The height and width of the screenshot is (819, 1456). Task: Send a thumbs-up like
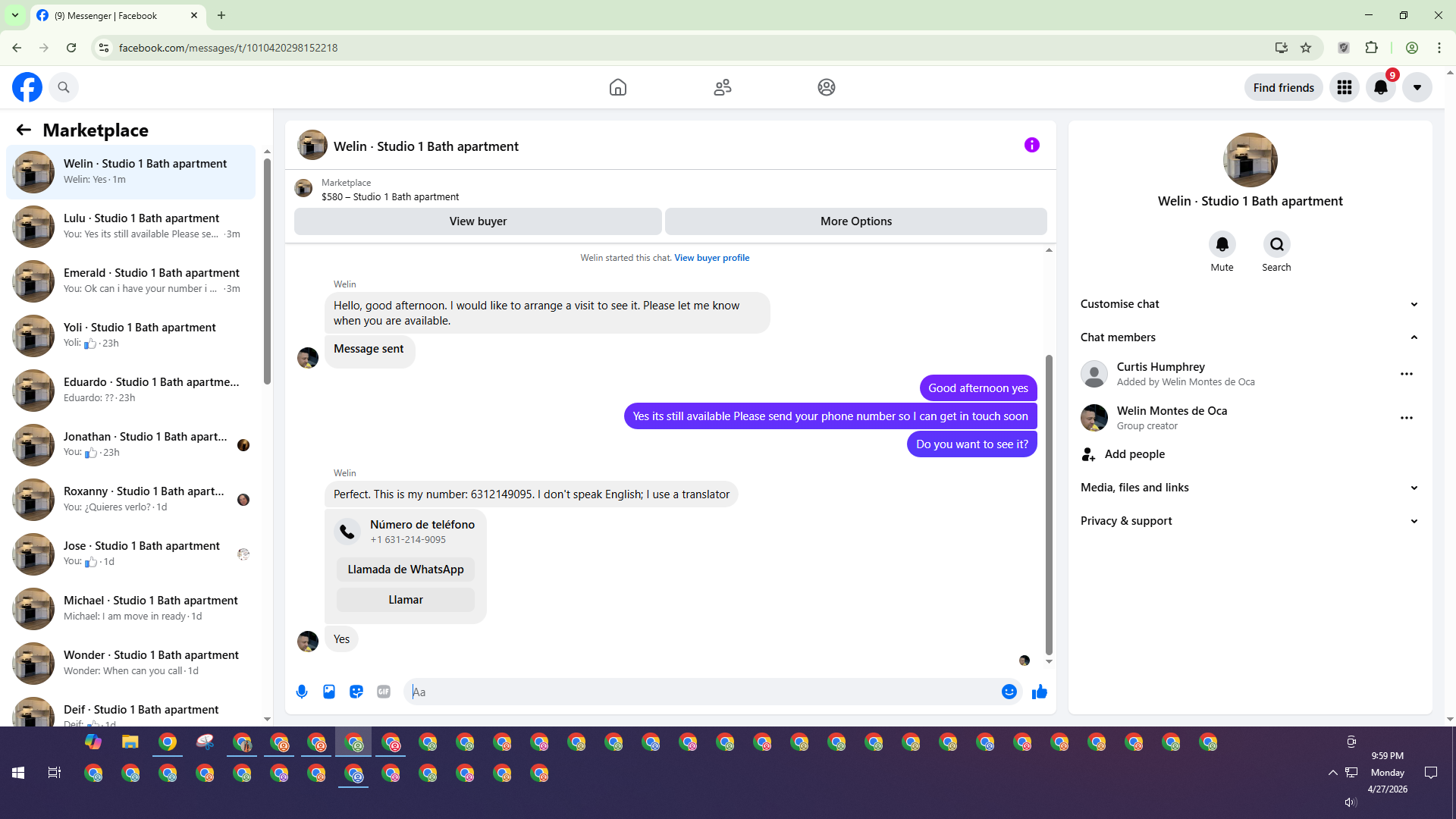pyautogui.click(x=1039, y=692)
